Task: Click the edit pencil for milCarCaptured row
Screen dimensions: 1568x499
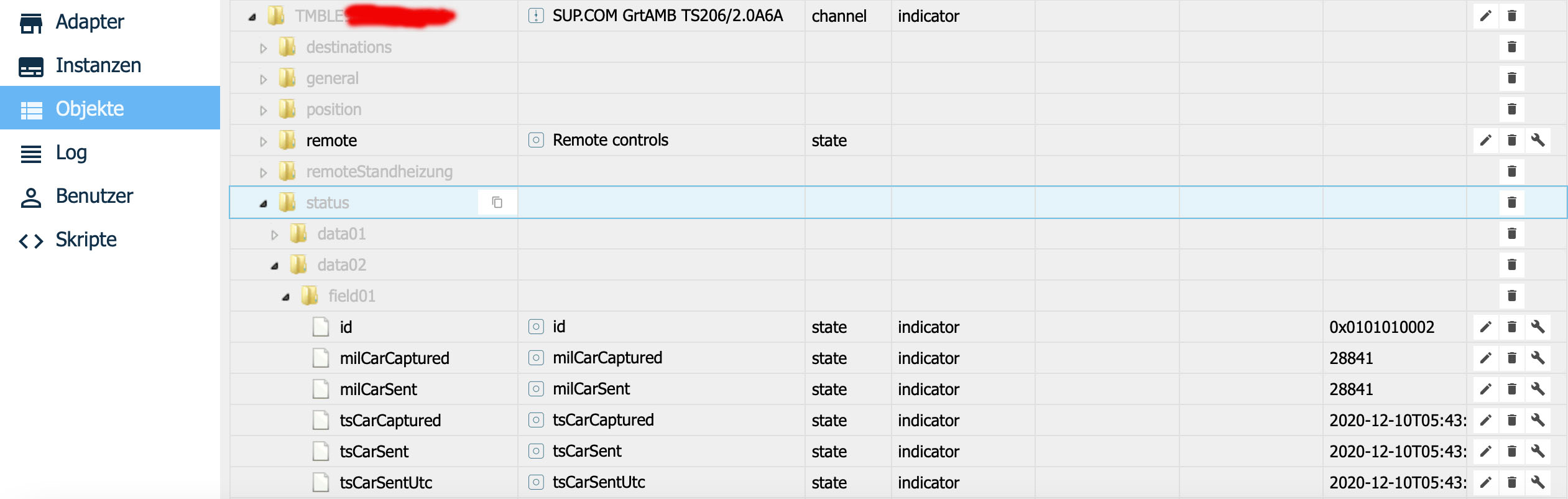Action: (x=1485, y=358)
